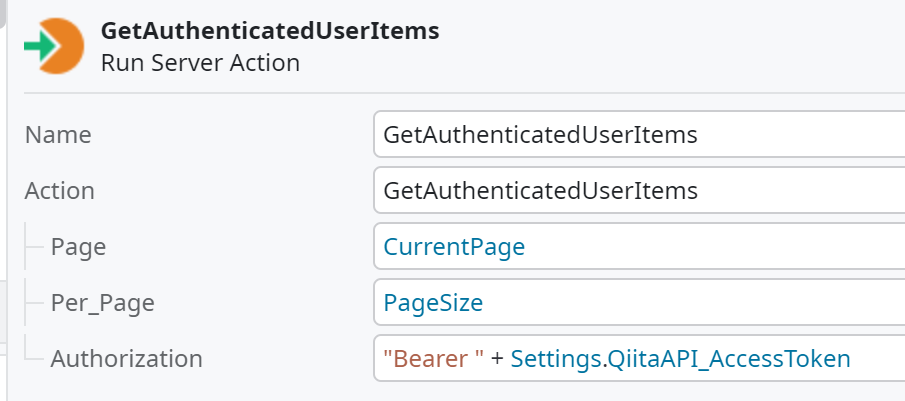Click the PageSize variable text

pyautogui.click(x=433, y=302)
